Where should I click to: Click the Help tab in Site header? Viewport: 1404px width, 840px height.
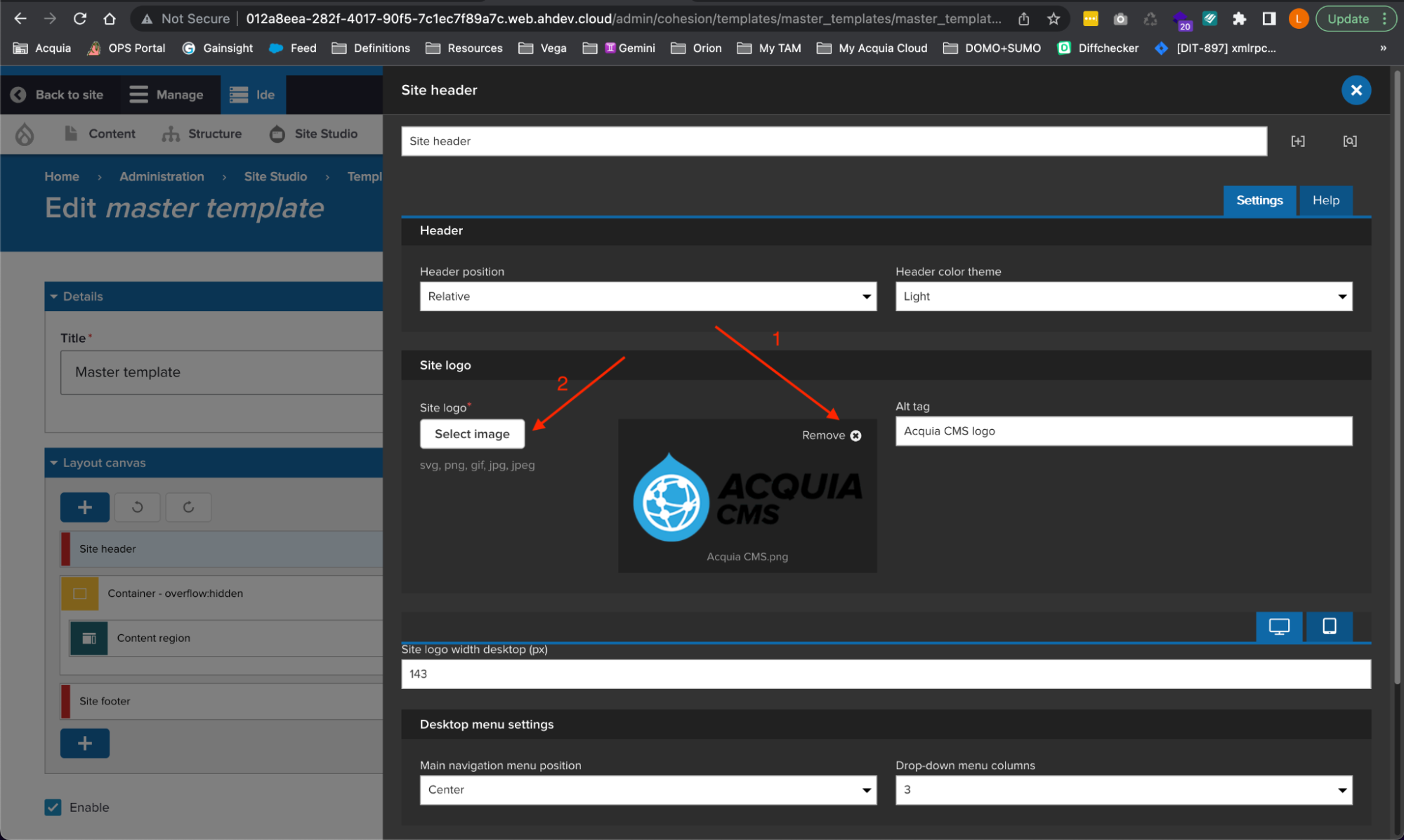pos(1326,200)
